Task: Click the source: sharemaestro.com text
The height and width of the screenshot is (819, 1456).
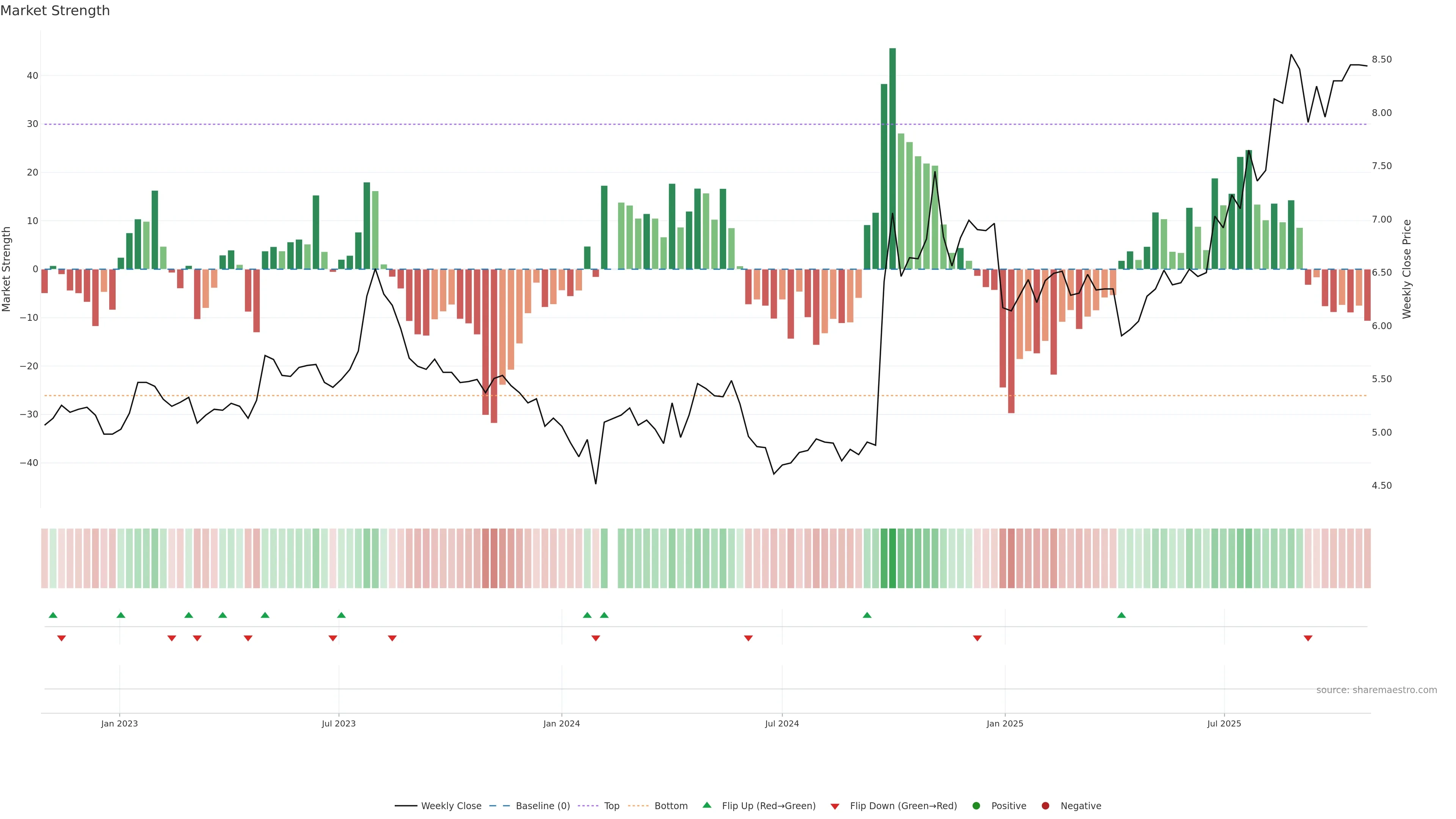Action: pyautogui.click(x=1376, y=690)
